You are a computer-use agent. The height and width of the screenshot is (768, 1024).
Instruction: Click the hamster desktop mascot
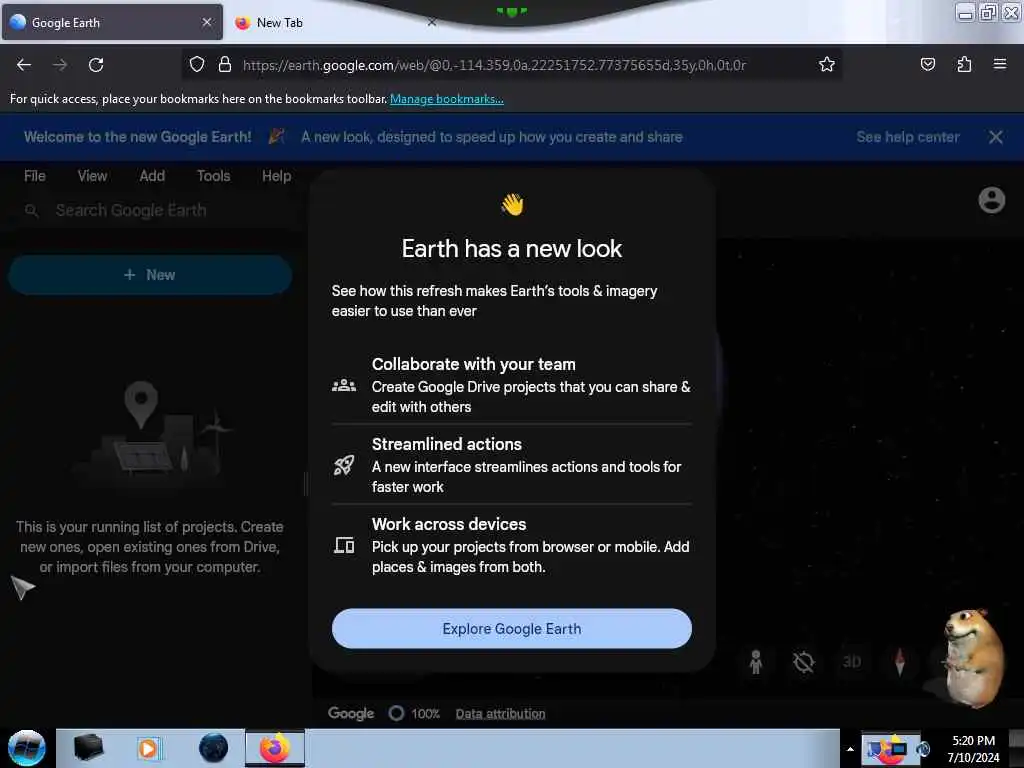pyautogui.click(x=972, y=658)
